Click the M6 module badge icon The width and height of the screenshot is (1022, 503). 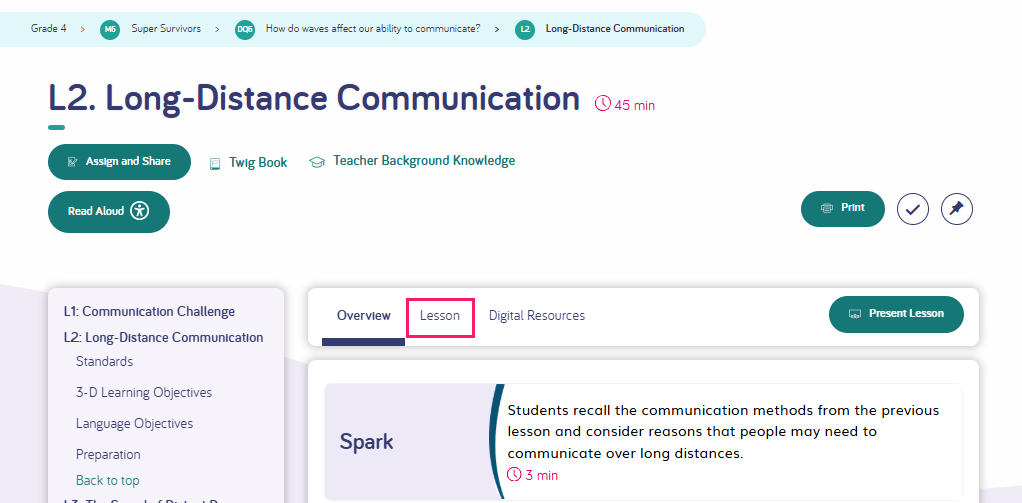(x=110, y=29)
